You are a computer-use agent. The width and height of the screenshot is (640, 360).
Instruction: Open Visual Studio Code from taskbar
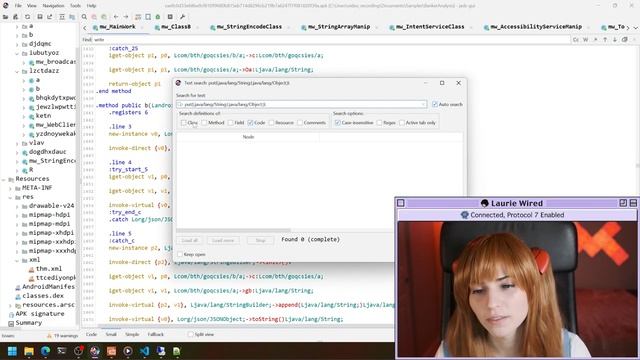click(x=144, y=351)
